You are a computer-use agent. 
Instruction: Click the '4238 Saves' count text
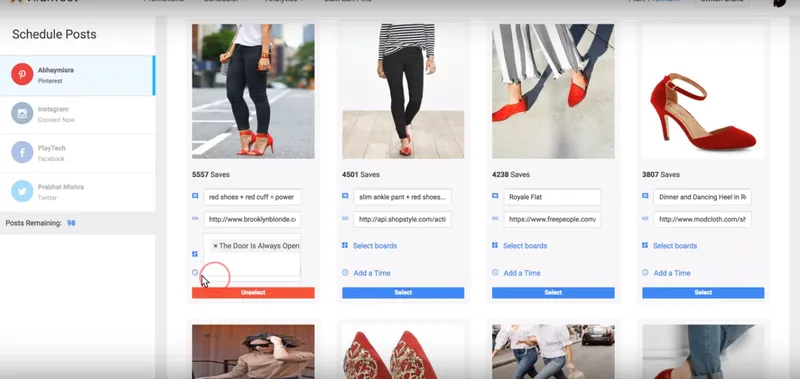click(x=511, y=174)
